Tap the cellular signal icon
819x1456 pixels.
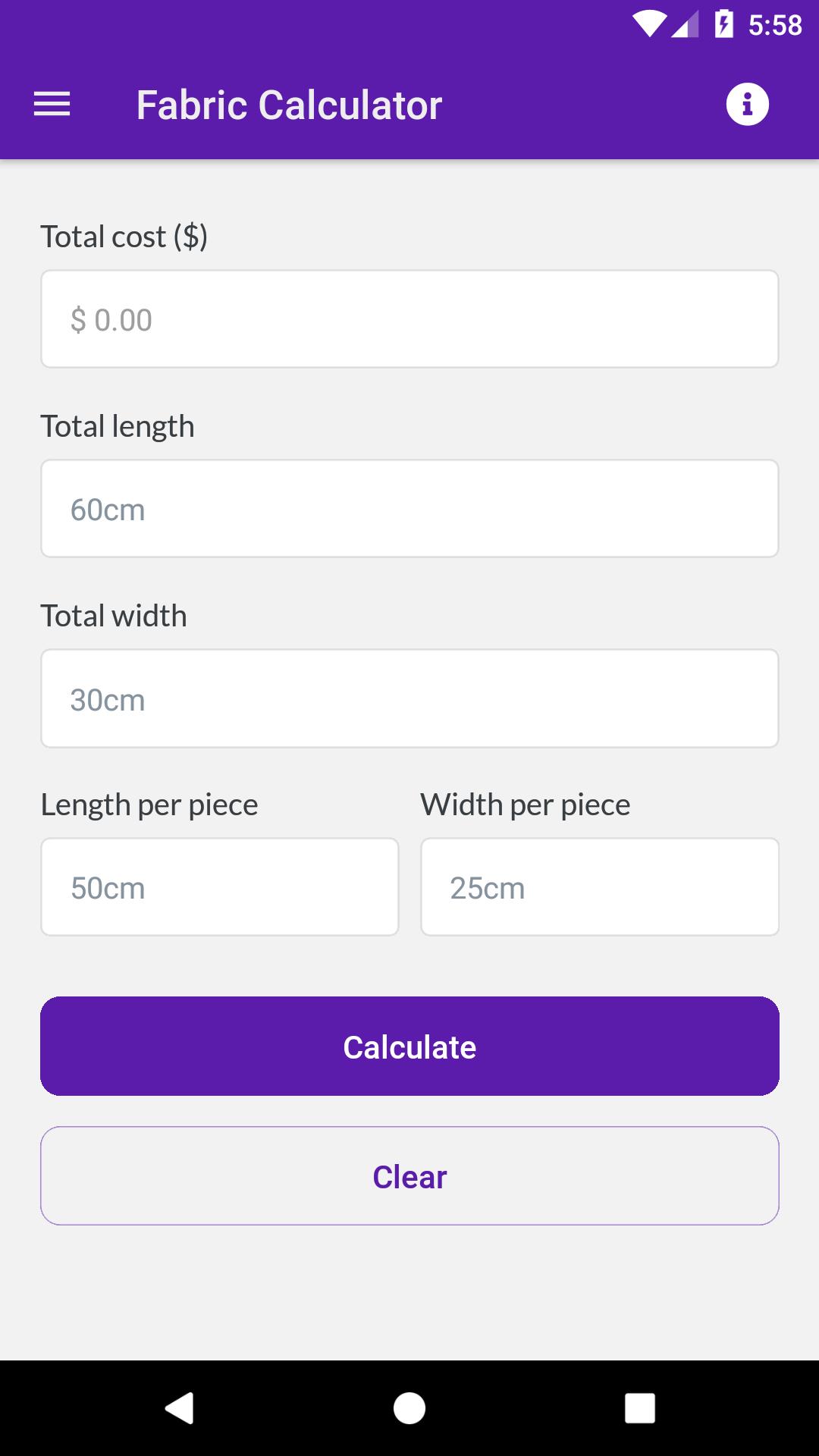coord(684,24)
